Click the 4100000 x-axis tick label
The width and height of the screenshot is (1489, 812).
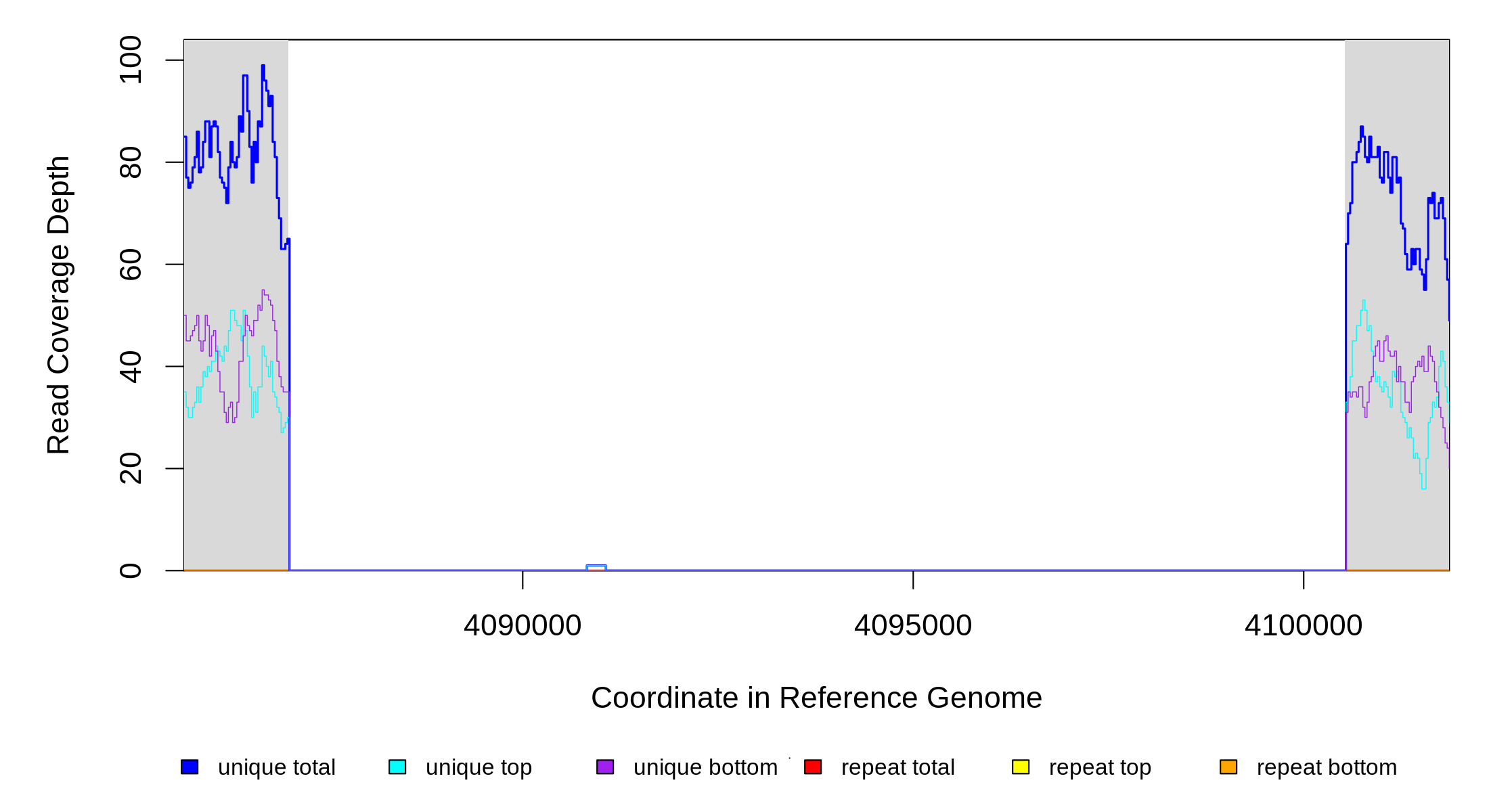[1304, 625]
